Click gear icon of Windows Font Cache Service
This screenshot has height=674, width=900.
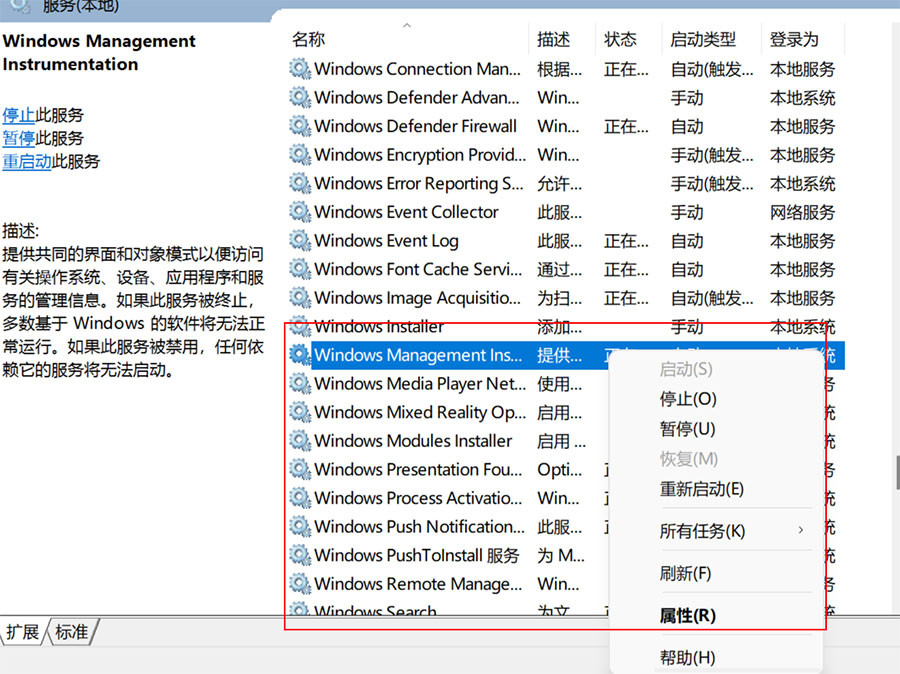point(300,269)
